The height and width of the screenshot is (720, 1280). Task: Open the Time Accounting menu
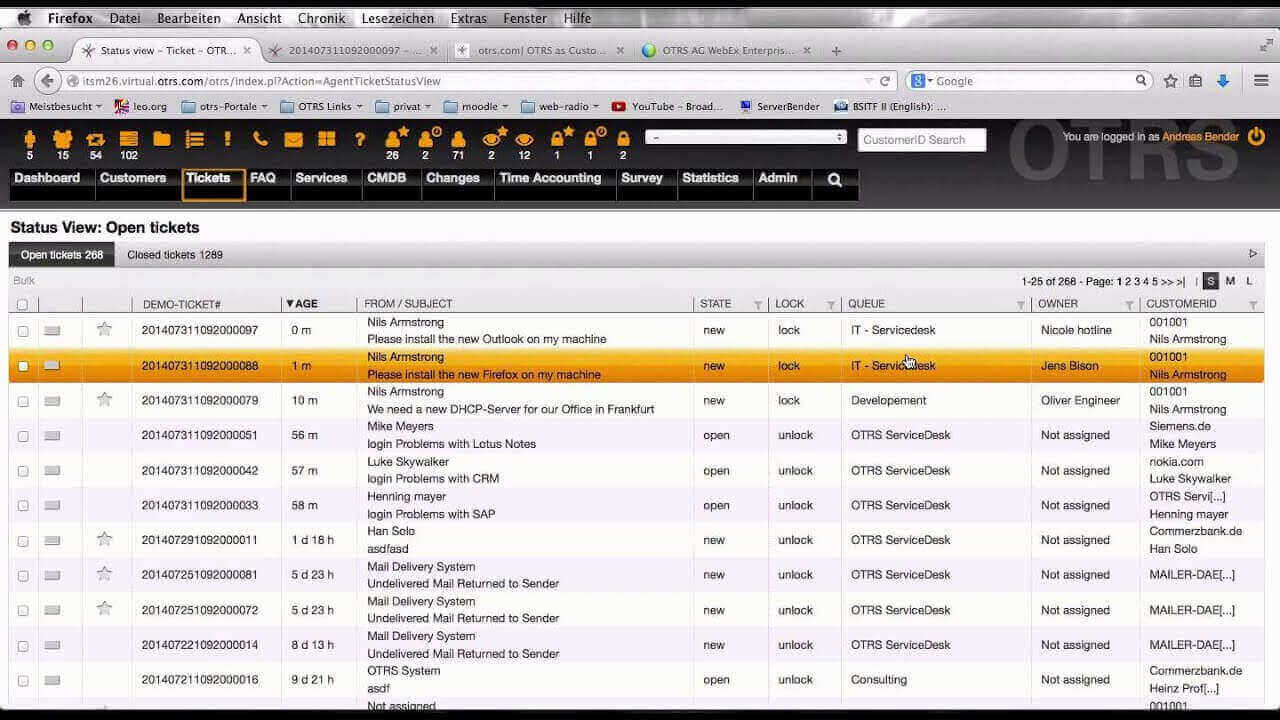click(550, 178)
